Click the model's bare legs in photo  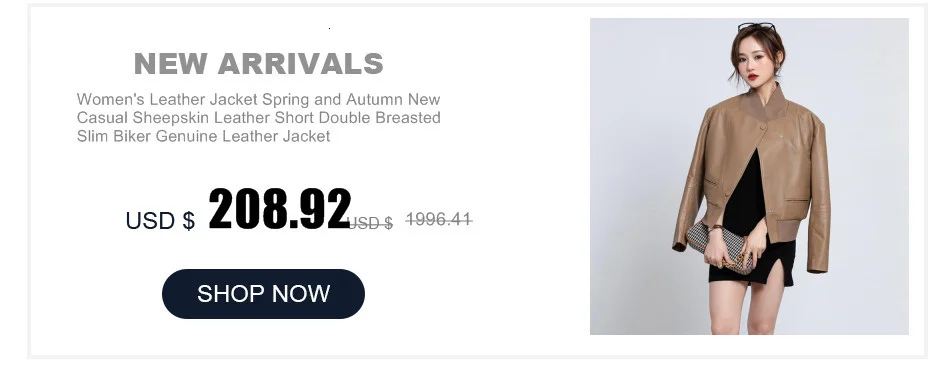pos(749,307)
